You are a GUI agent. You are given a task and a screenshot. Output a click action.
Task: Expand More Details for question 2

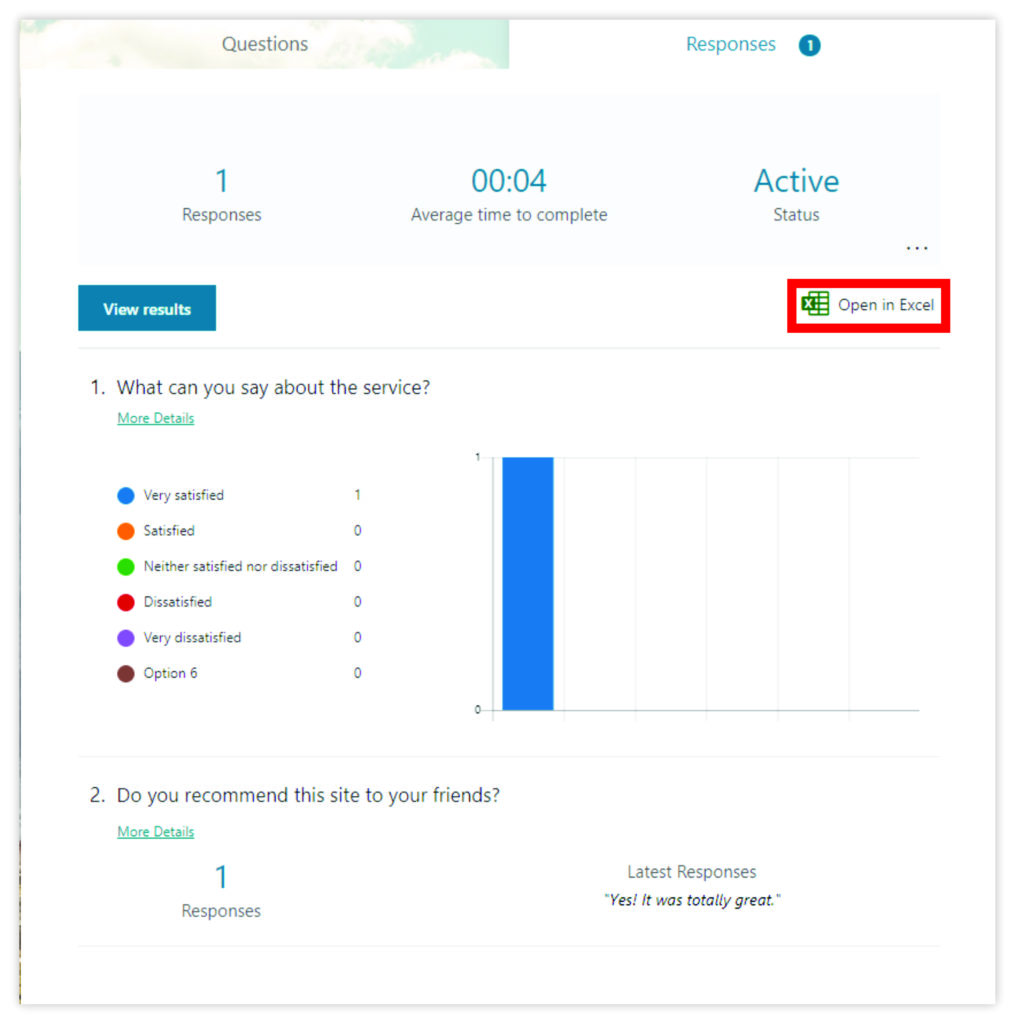click(x=155, y=831)
